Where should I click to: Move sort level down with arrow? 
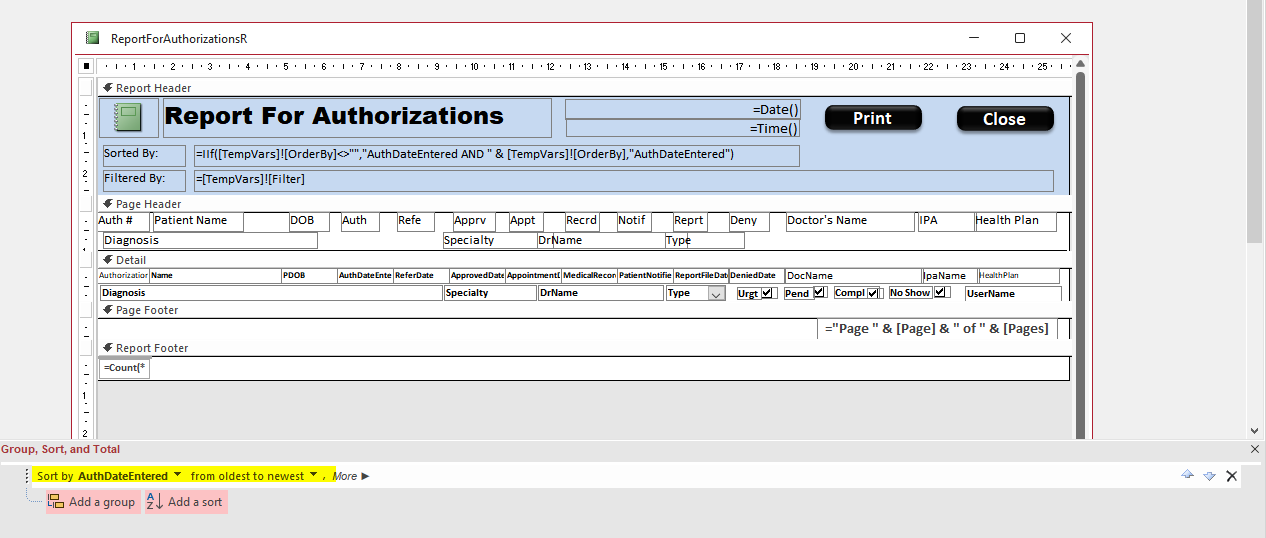coord(1209,476)
